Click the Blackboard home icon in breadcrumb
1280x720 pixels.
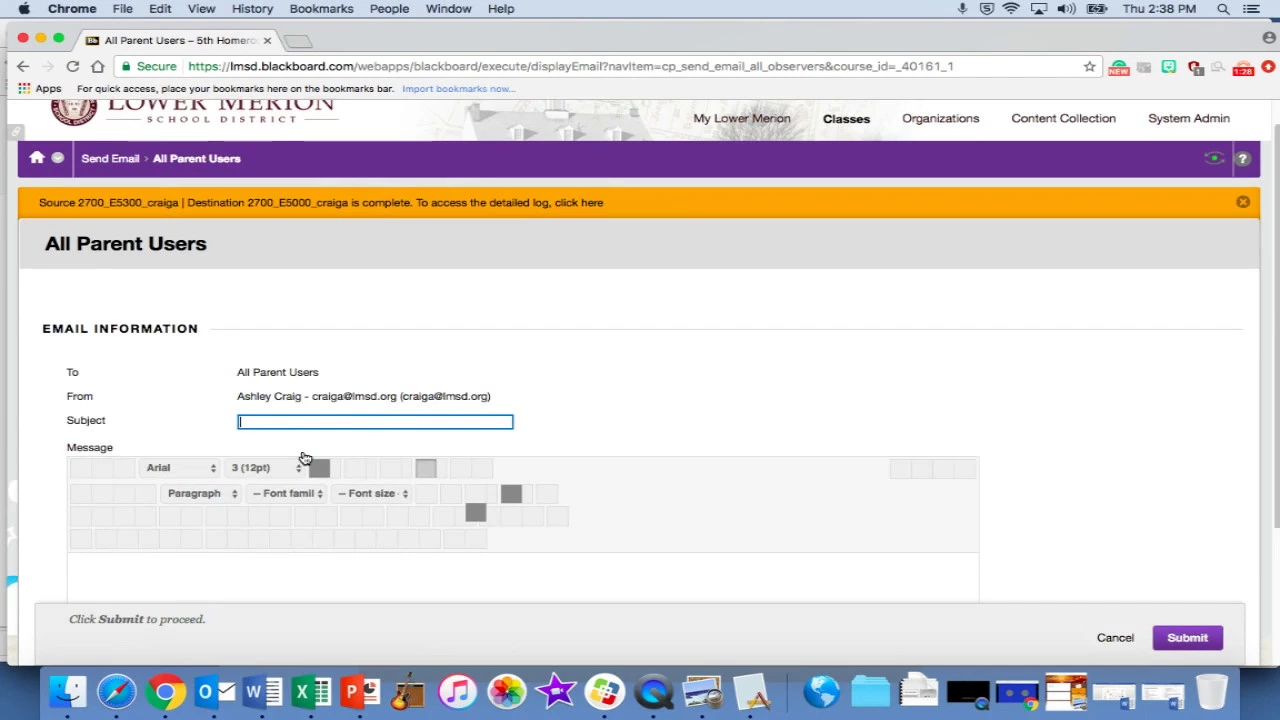(37, 158)
